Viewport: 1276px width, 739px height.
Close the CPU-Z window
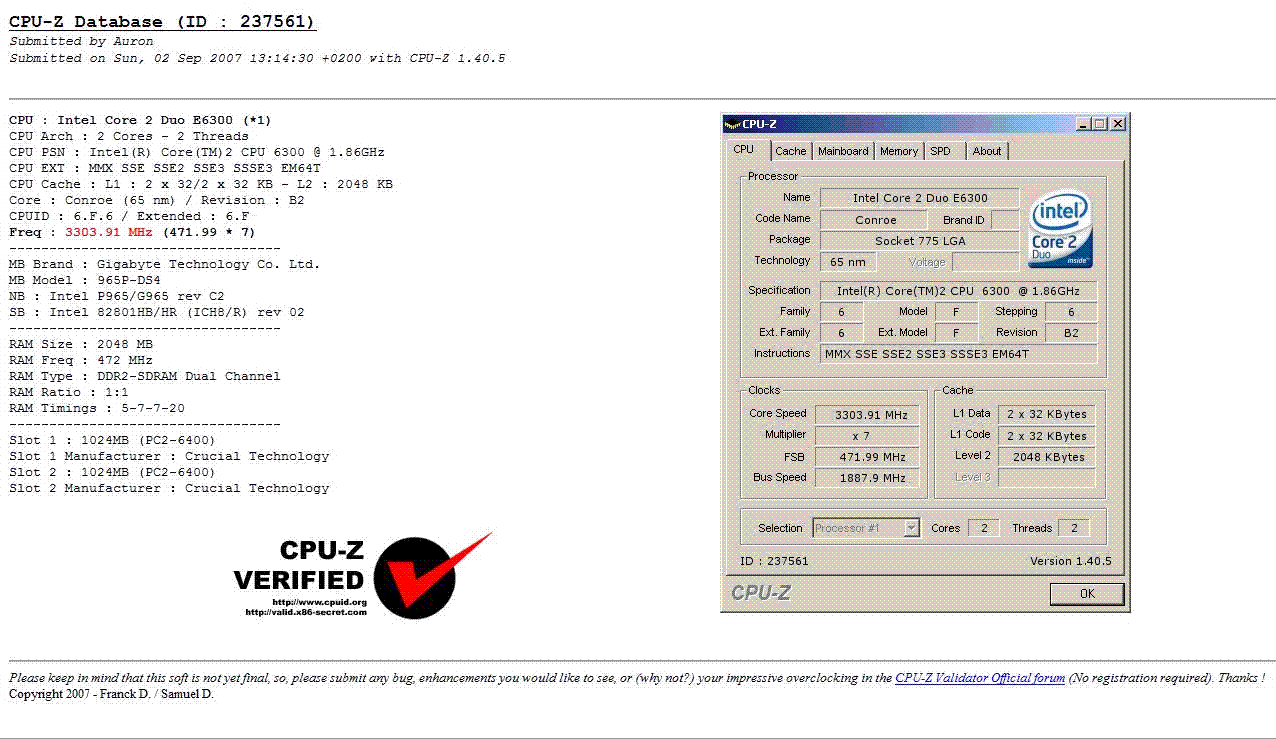(1118, 124)
